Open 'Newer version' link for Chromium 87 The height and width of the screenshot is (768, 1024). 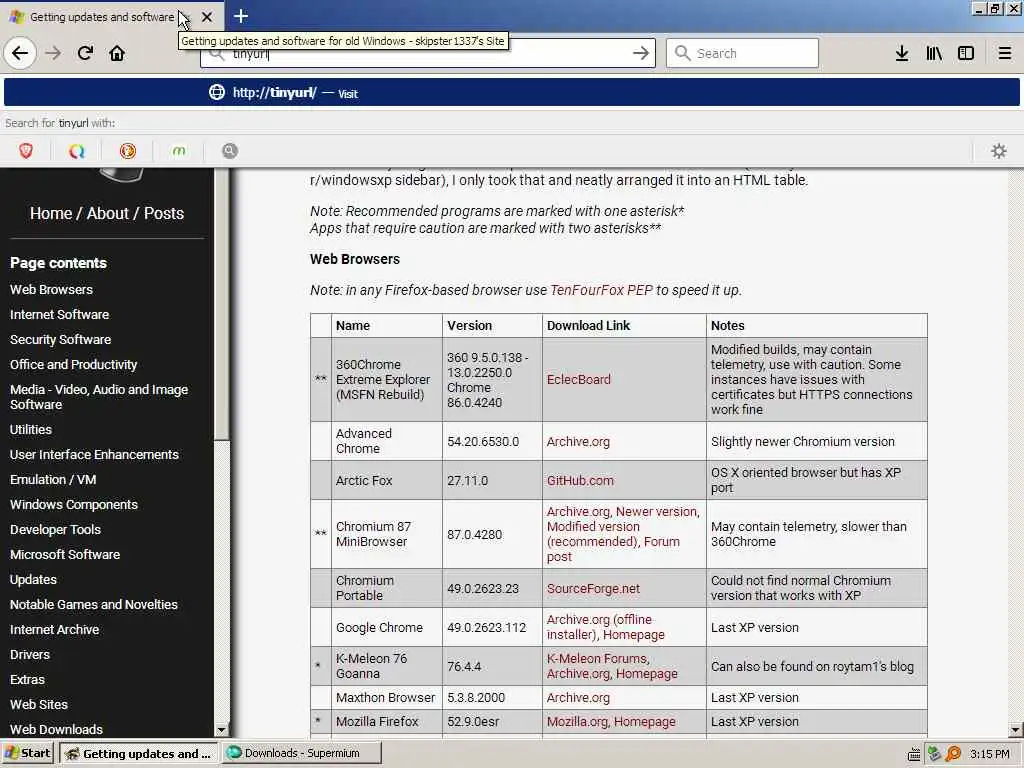coord(656,511)
